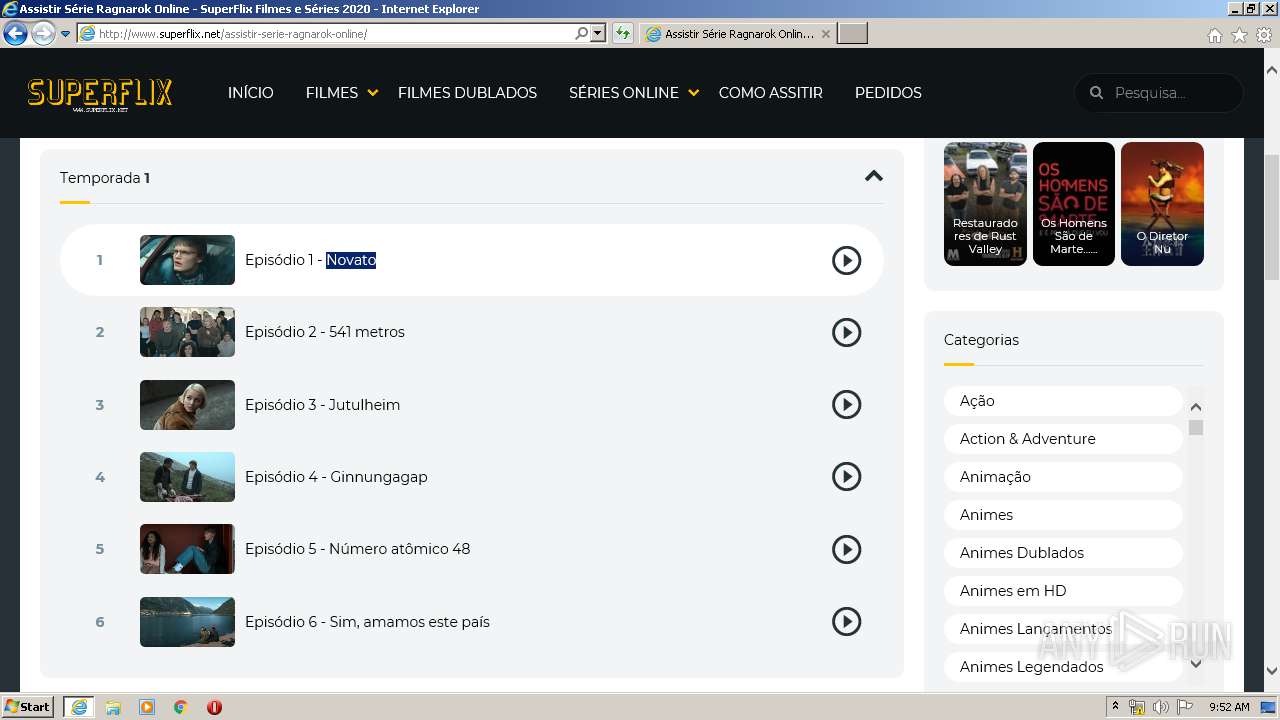
Task: Select the Animes Dublados category
Action: click(x=1063, y=553)
